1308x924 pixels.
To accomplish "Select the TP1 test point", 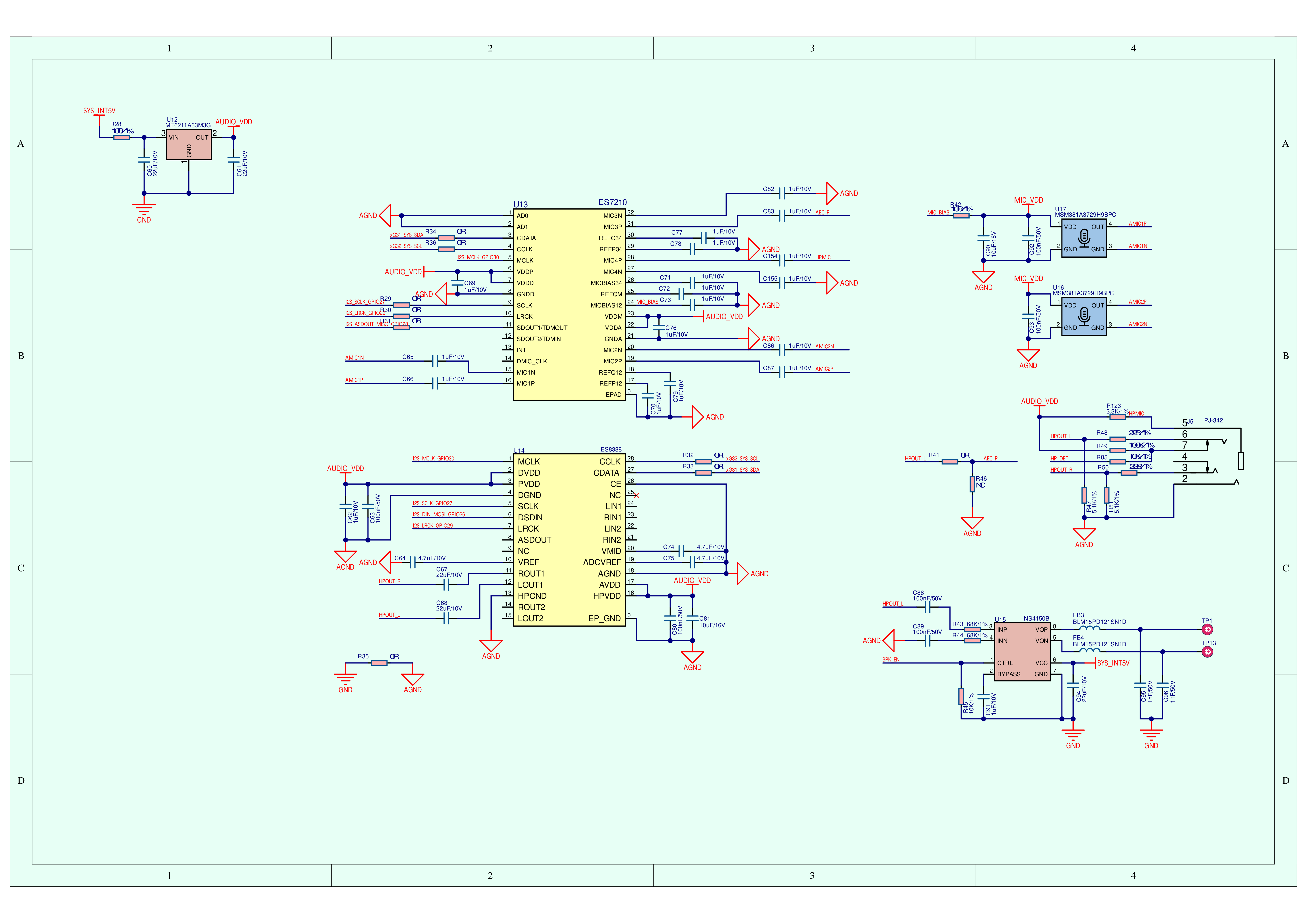I will [1207, 629].
